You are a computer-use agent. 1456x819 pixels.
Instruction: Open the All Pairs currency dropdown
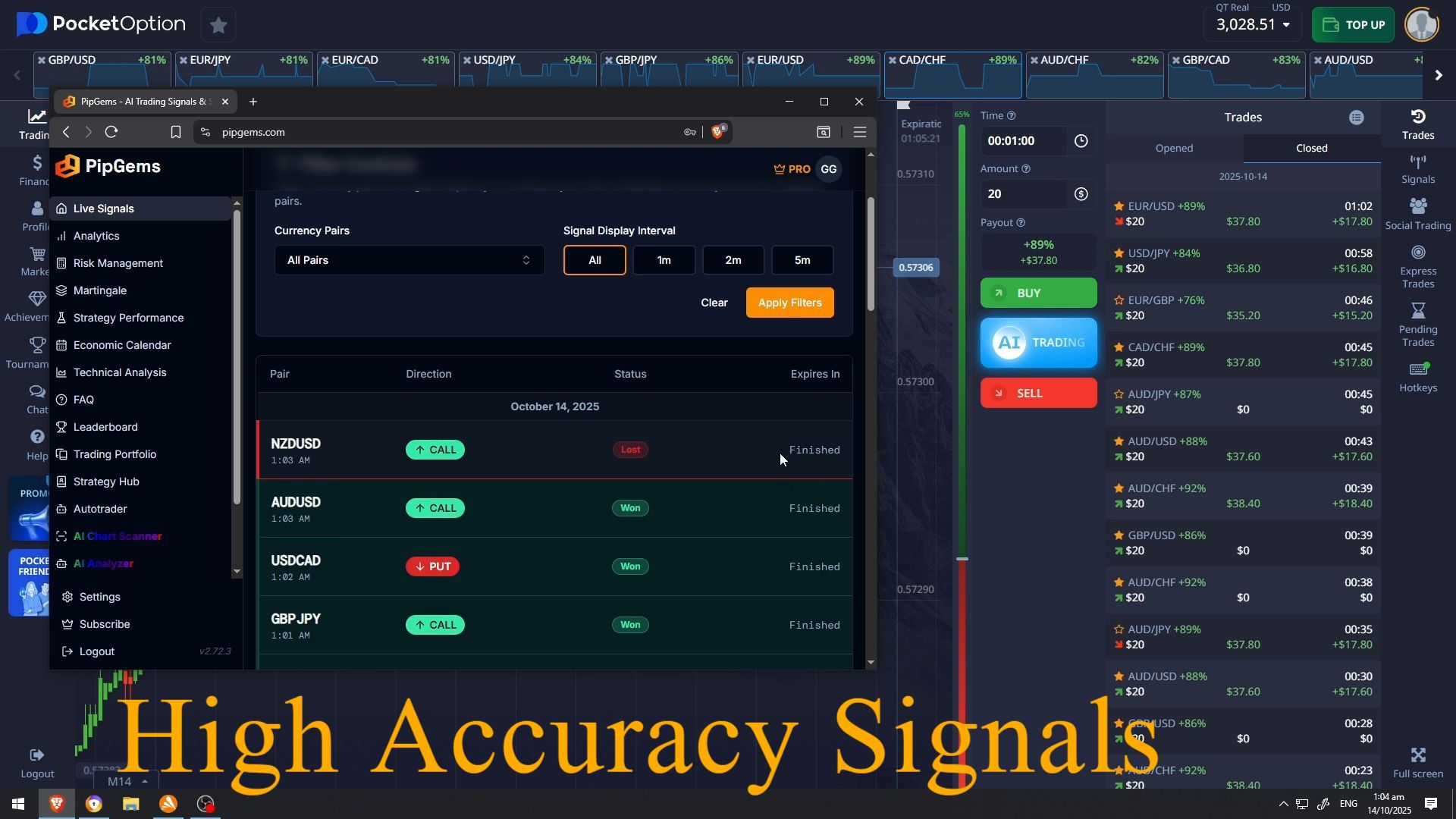[x=409, y=260]
